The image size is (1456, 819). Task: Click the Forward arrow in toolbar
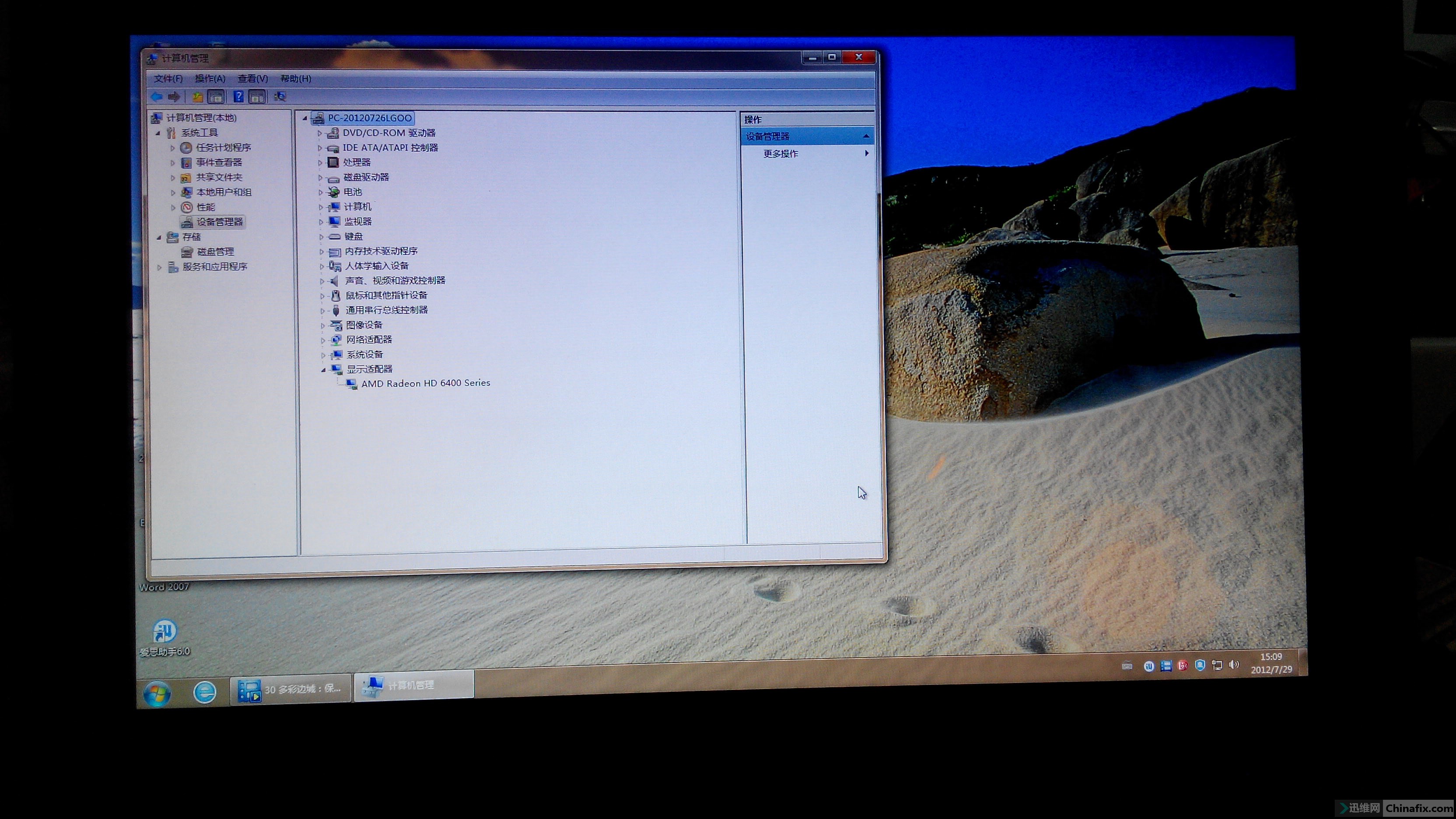[174, 97]
